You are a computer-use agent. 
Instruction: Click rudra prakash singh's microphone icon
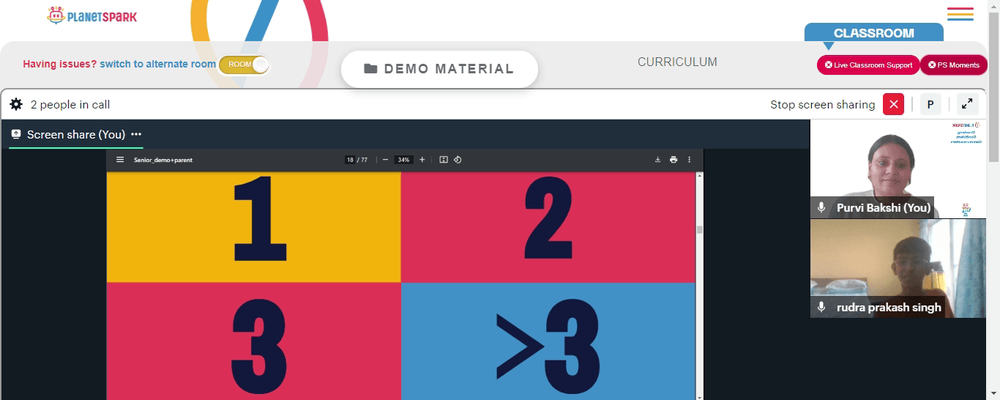click(x=821, y=307)
